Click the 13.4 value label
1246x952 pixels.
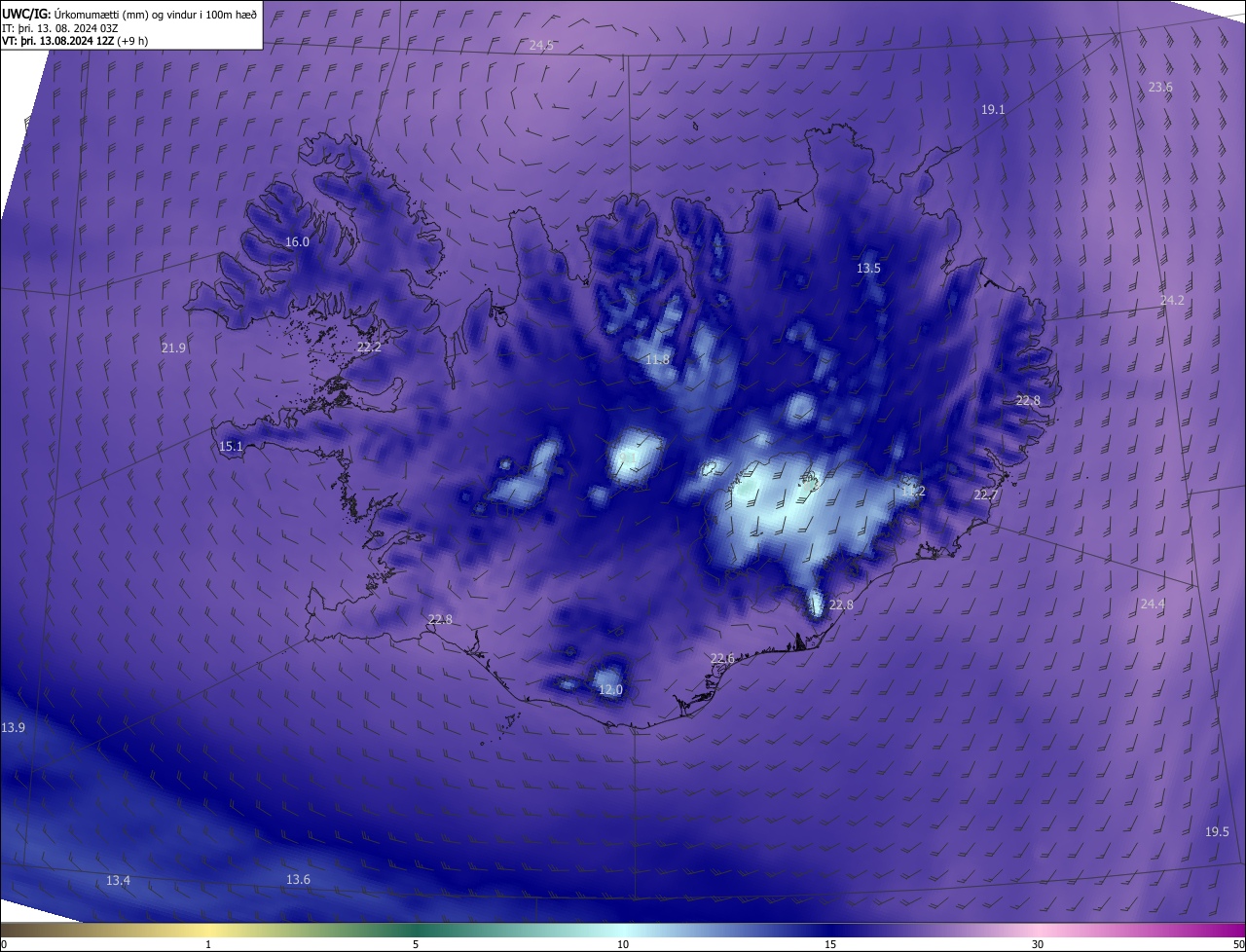tap(118, 881)
